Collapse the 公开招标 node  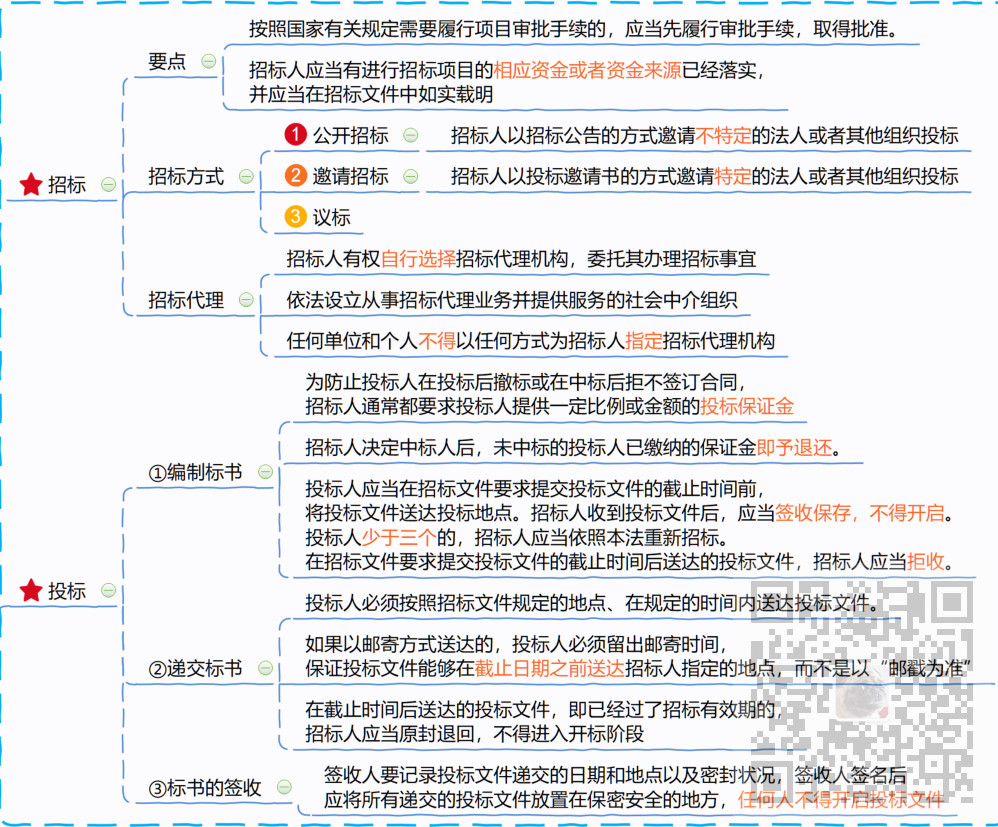click(x=411, y=136)
